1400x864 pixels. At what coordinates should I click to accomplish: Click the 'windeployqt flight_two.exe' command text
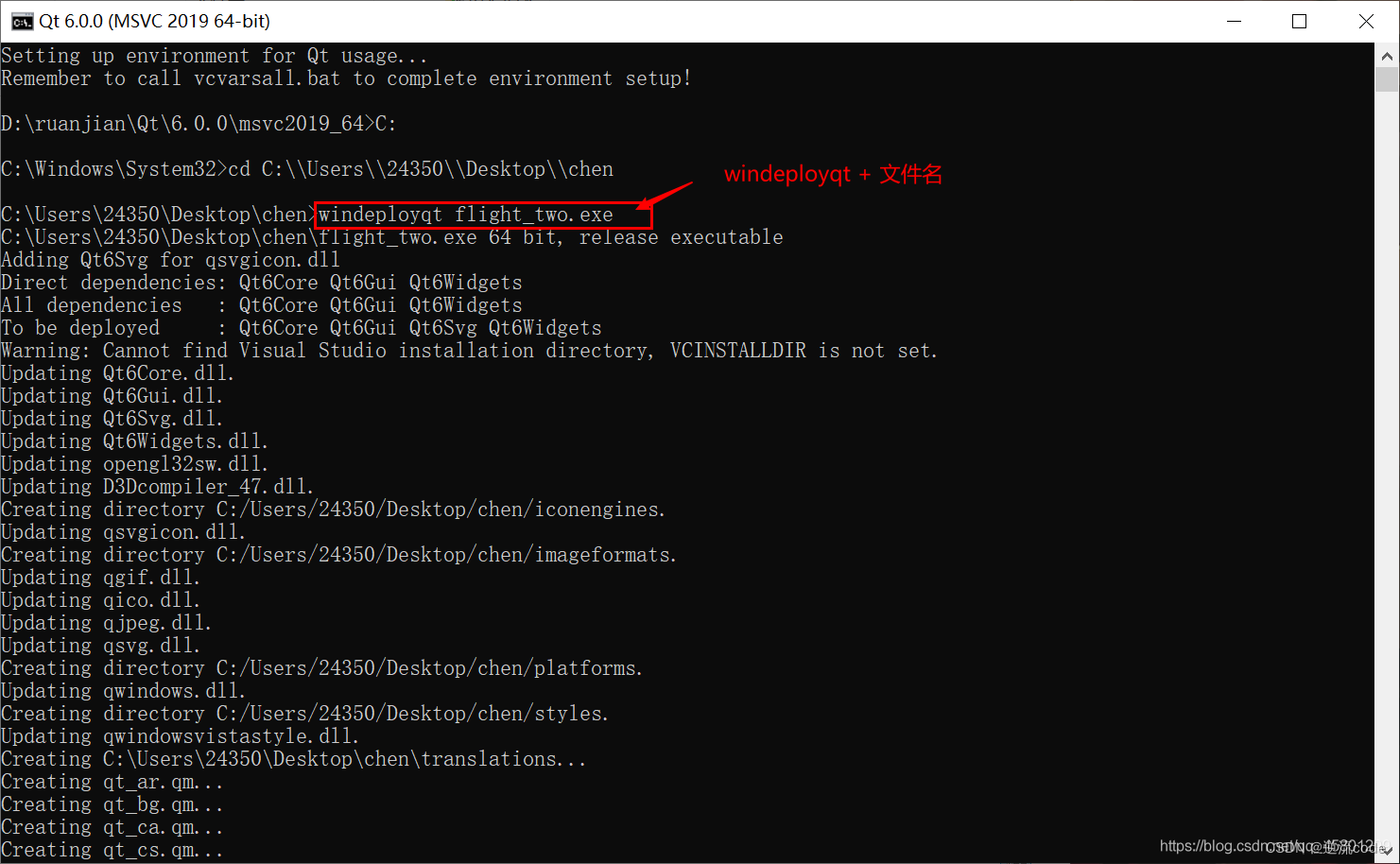click(x=466, y=215)
